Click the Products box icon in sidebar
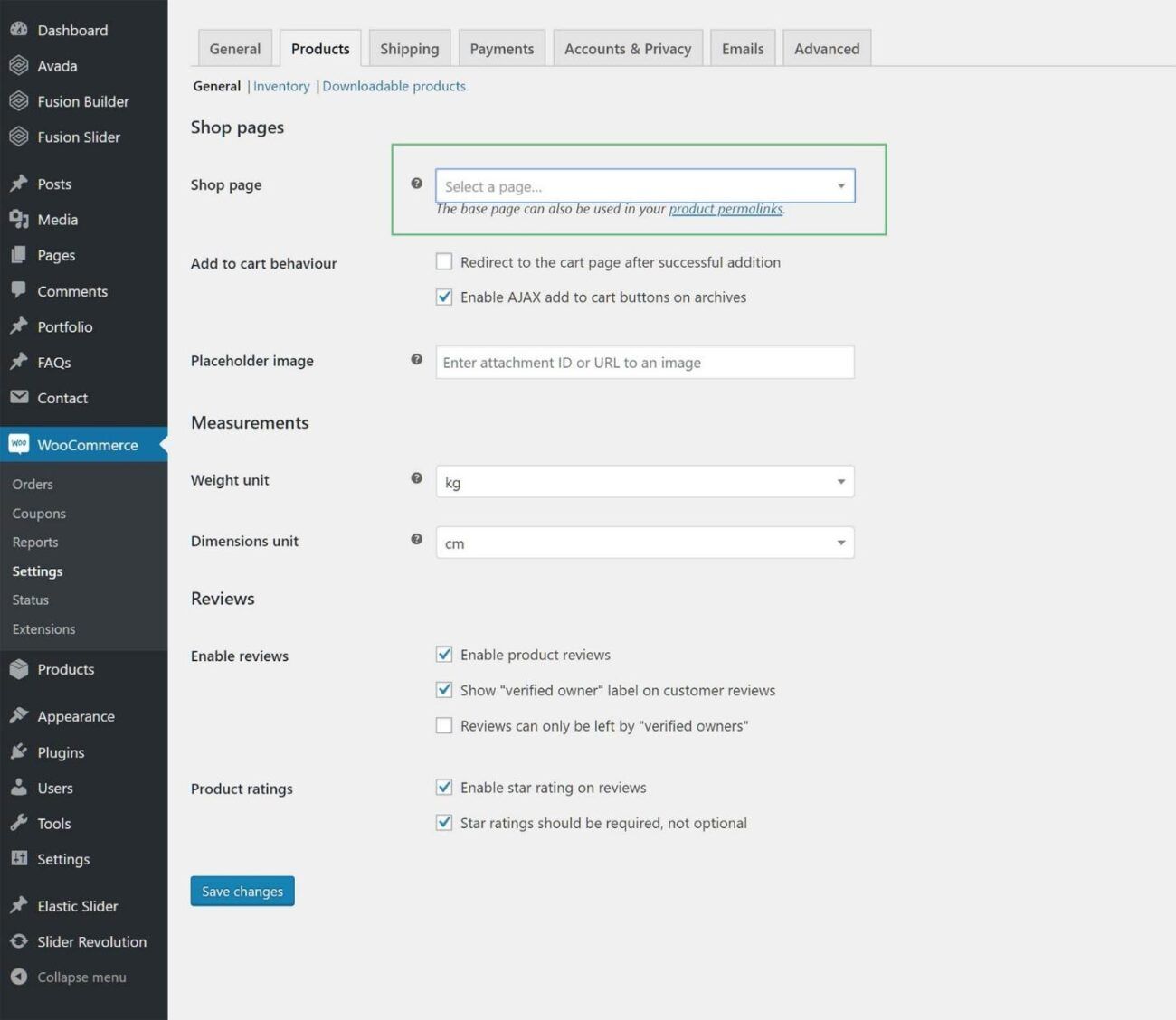Viewport: 1176px width, 1020px height. (19, 669)
